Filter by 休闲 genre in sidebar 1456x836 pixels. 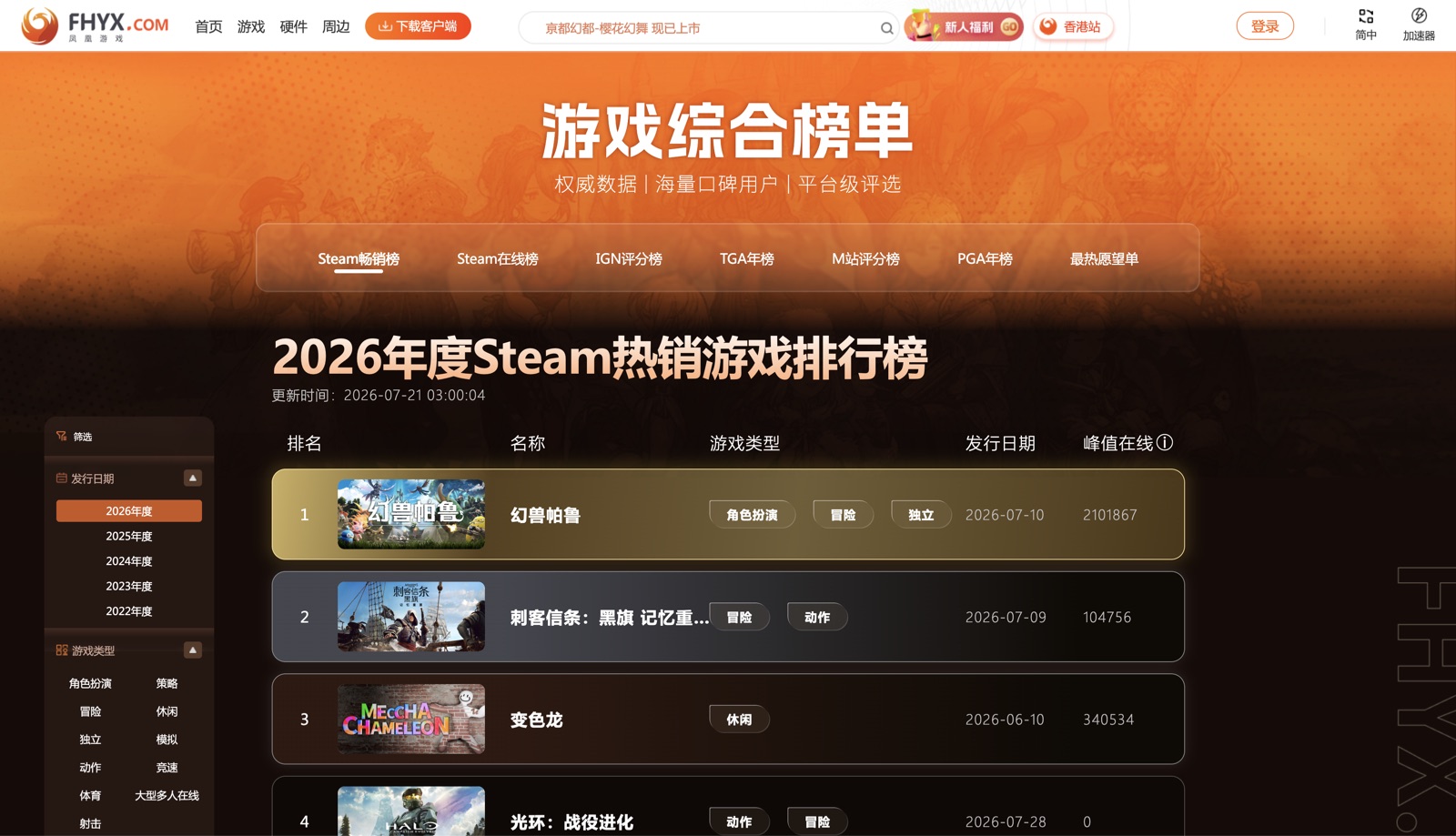pyautogui.click(x=167, y=711)
